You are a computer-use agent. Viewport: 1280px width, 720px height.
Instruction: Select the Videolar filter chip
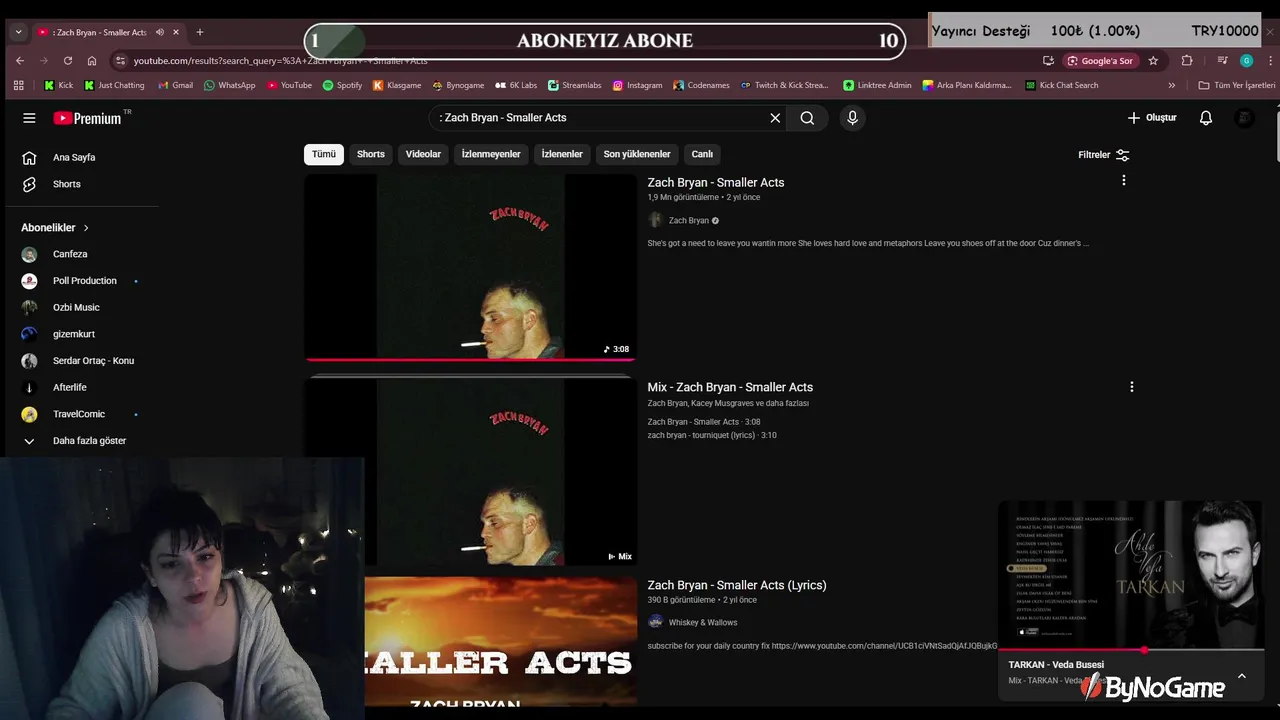pos(423,154)
